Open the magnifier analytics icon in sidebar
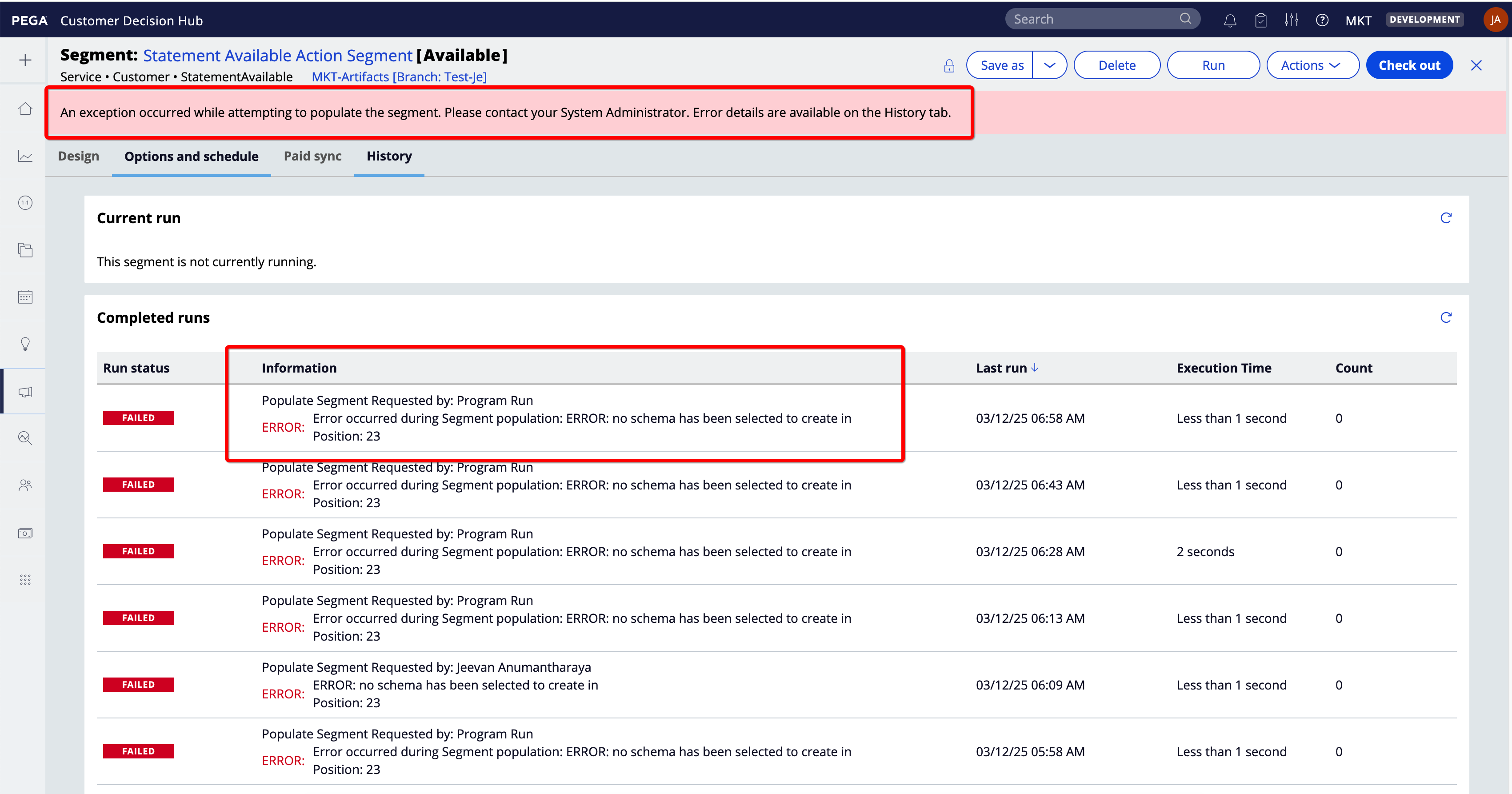 [25, 438]
